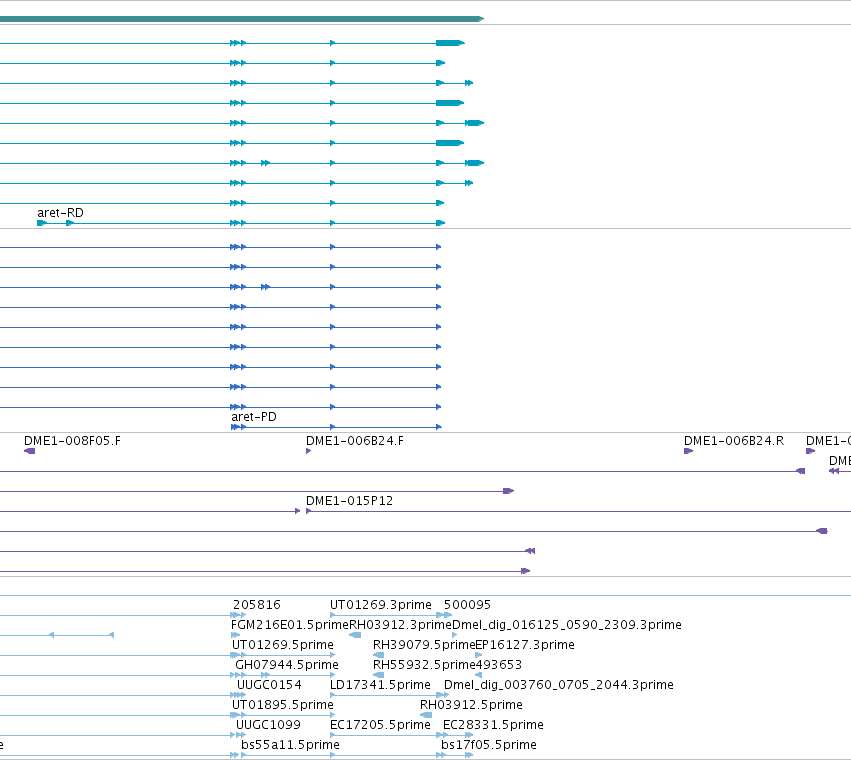Select the RH39079.5prime label
Viewport: 851px width, 760px height.
424,645
